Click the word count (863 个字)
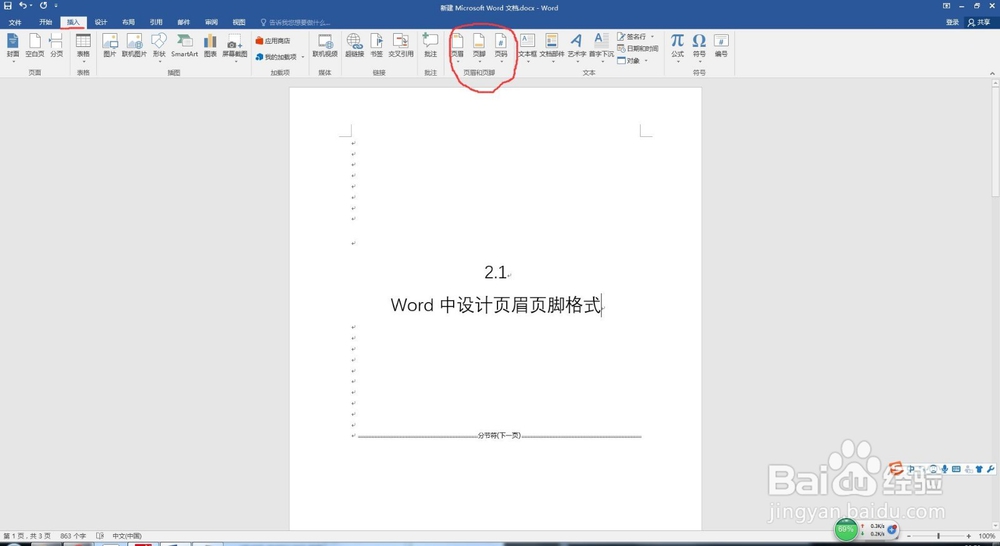The image size is (1000, 546). [73, 536]
